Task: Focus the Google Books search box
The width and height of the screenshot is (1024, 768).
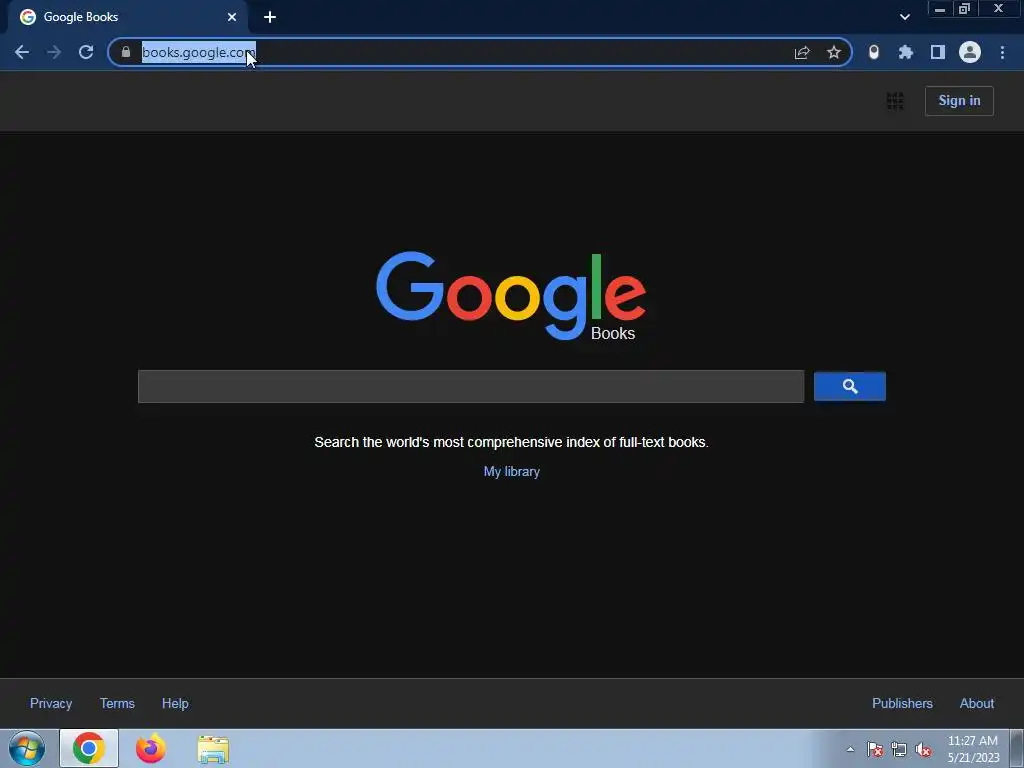Action: tap(471, 387)
